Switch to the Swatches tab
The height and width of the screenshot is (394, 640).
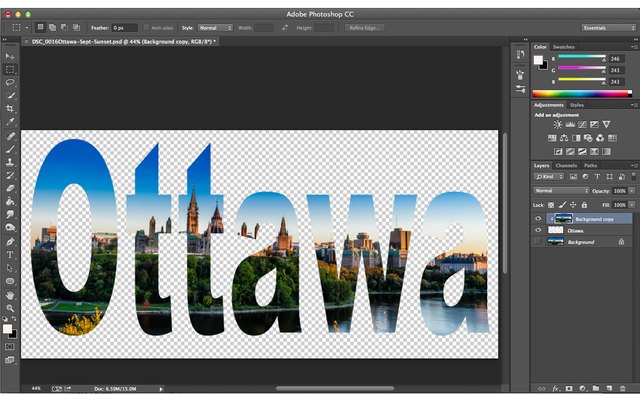click(564, 47)
